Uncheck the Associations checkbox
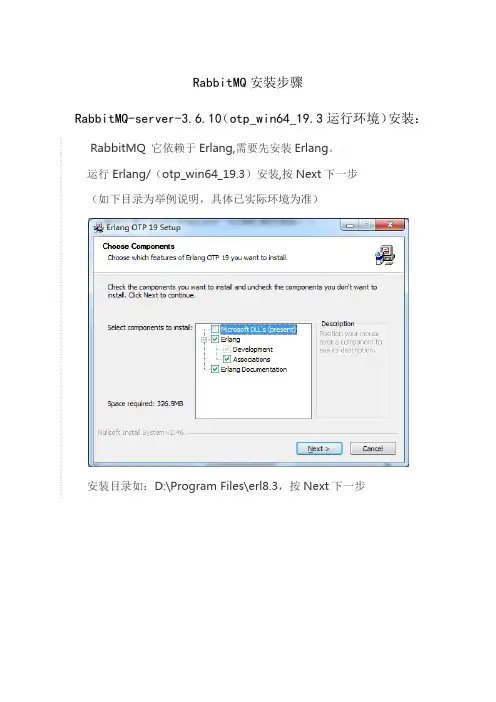 (x=227, y=359)
